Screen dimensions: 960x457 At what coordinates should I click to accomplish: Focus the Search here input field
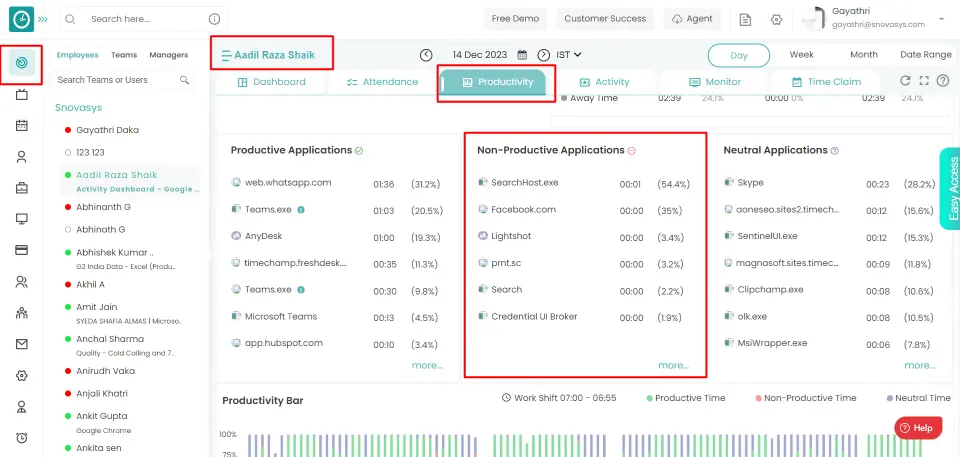tap(143, 19)
